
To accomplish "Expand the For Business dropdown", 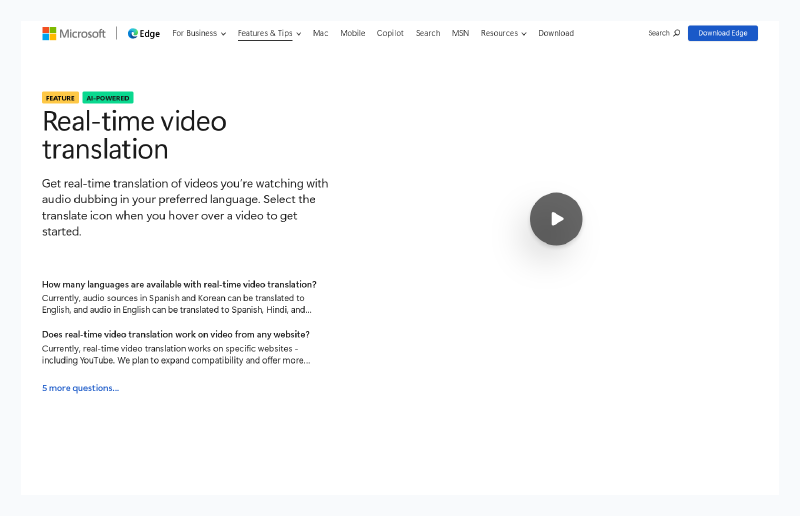I will tap(199, 33).
